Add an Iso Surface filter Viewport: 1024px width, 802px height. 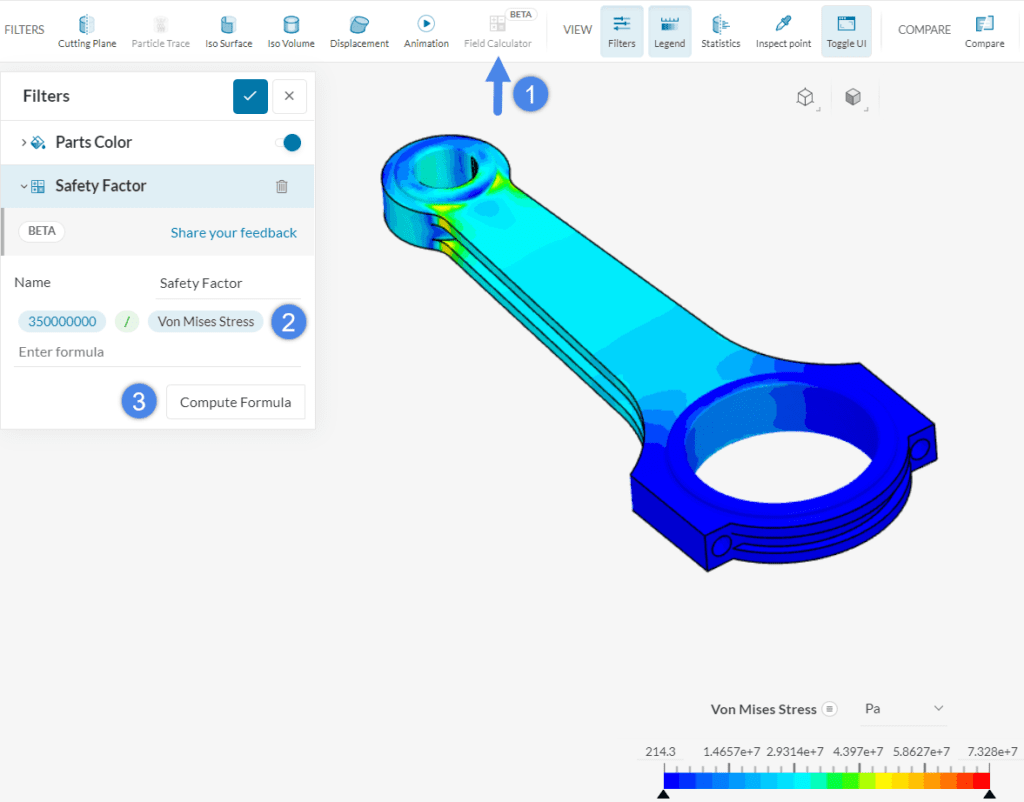[x=228, y=30]
